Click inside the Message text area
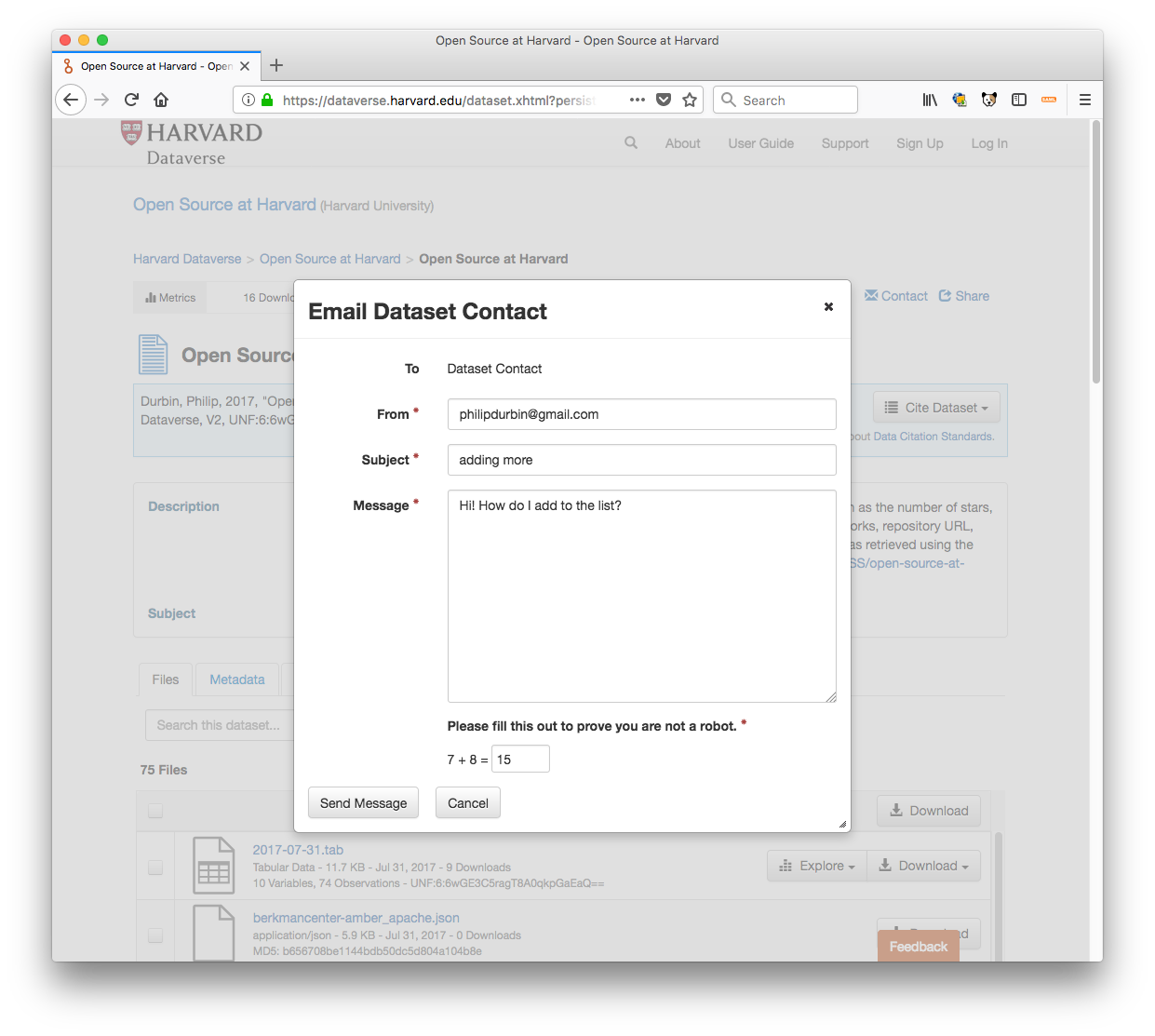Screen dimensions: 1155x1036 coord(642,596)
